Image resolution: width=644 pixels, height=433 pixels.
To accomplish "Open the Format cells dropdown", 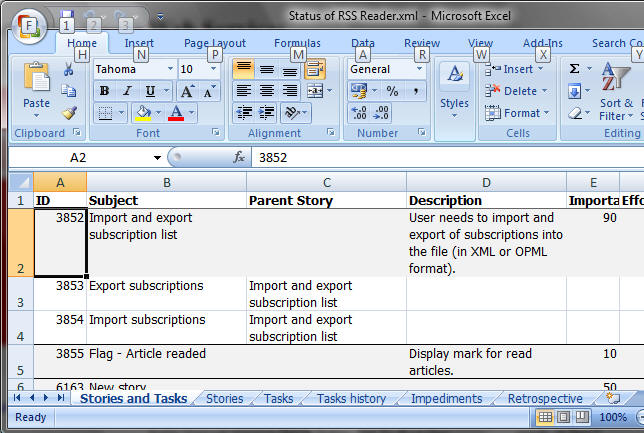I will (518, 113).
